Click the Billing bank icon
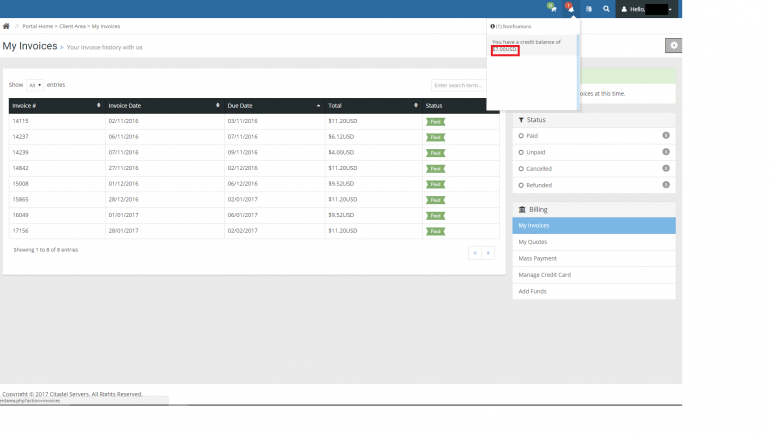 pos(521,209)
